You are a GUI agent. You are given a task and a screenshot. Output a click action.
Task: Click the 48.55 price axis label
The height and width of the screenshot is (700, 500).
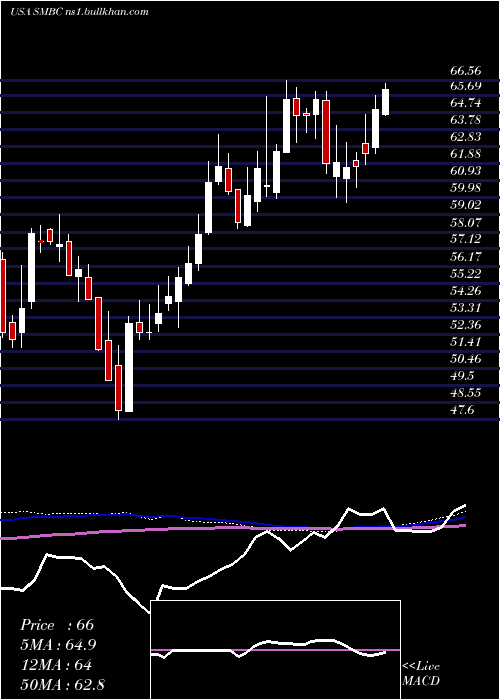click(466, 393)
